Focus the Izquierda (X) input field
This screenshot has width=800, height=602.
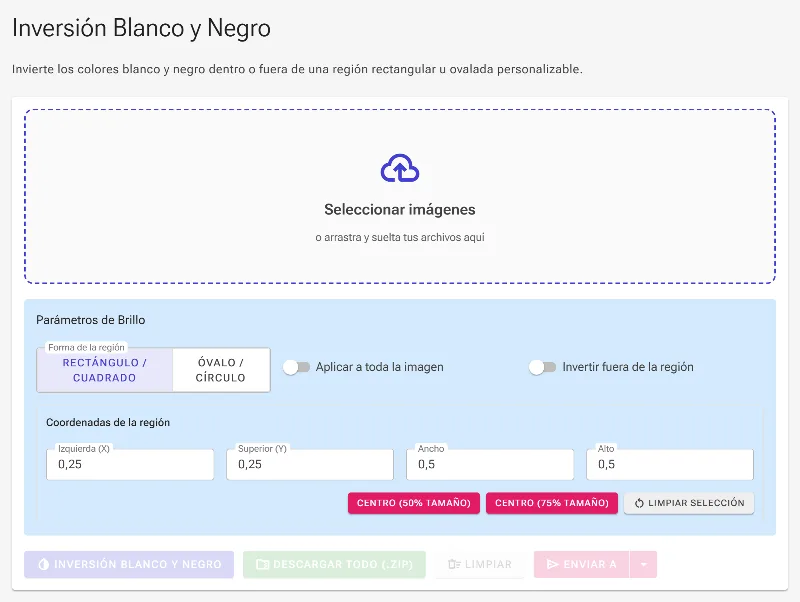130,464
